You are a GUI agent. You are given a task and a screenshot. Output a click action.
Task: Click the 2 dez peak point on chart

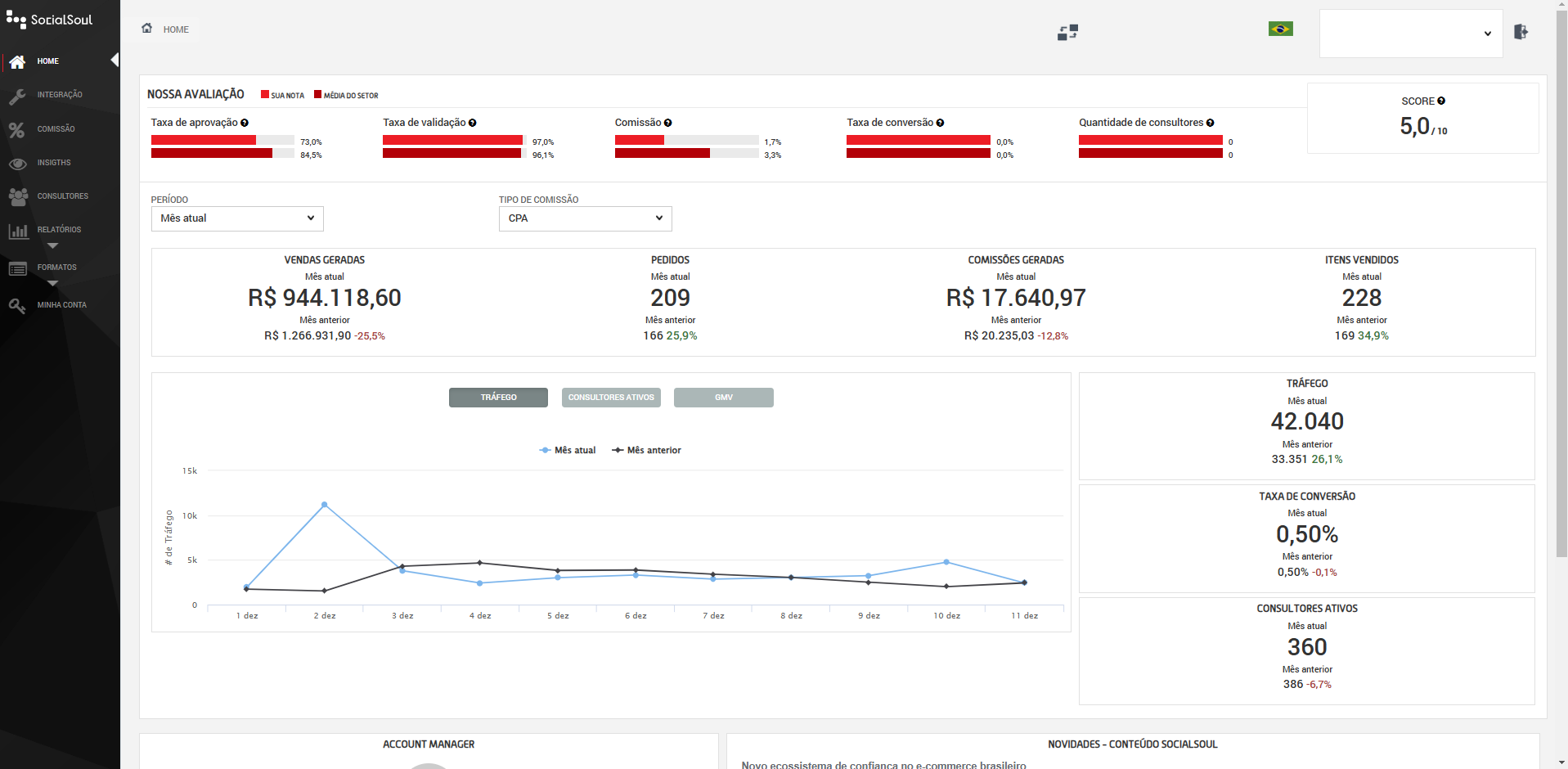tap(325, 505)
